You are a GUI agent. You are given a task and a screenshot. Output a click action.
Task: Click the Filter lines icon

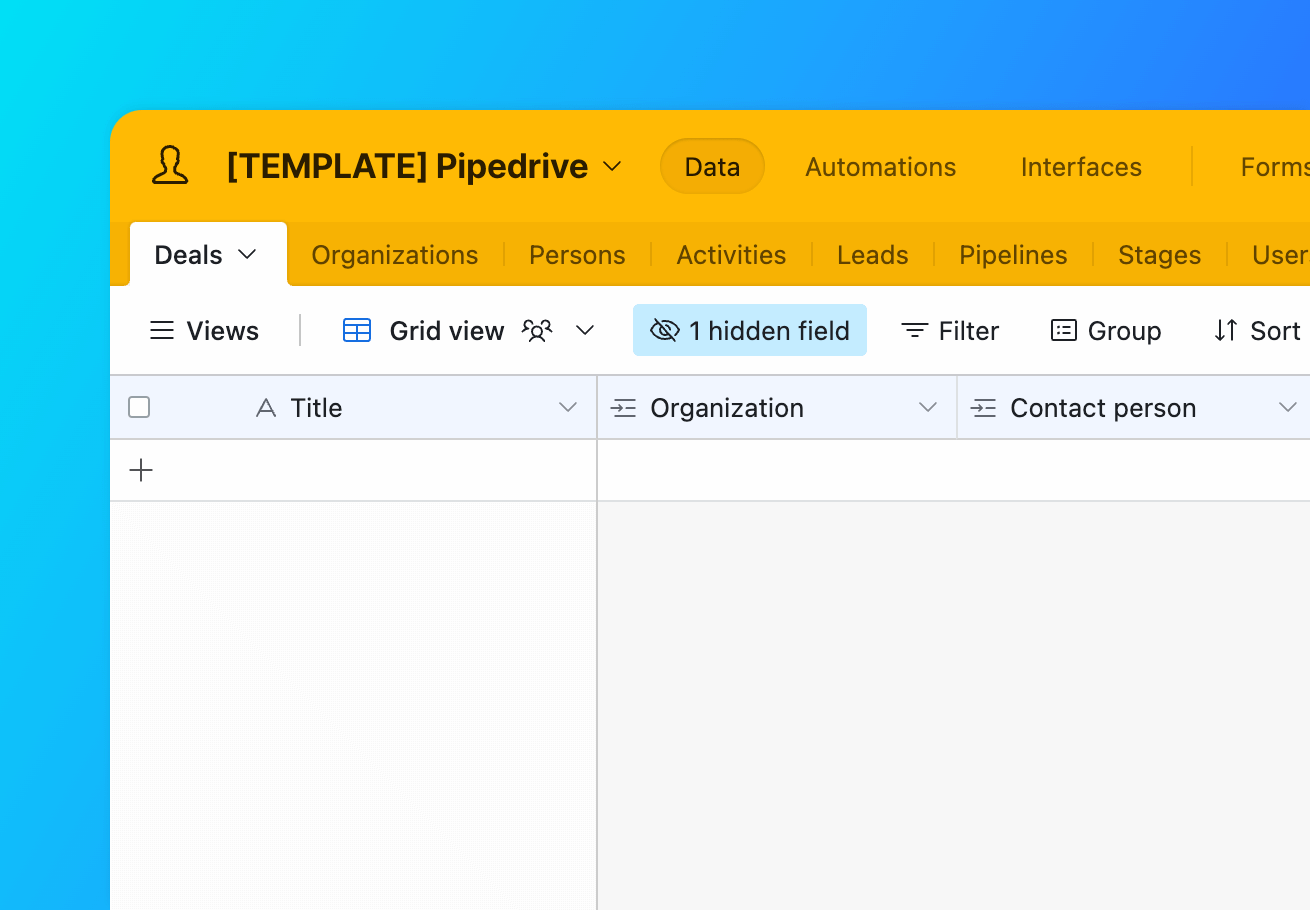click(914, 331)
